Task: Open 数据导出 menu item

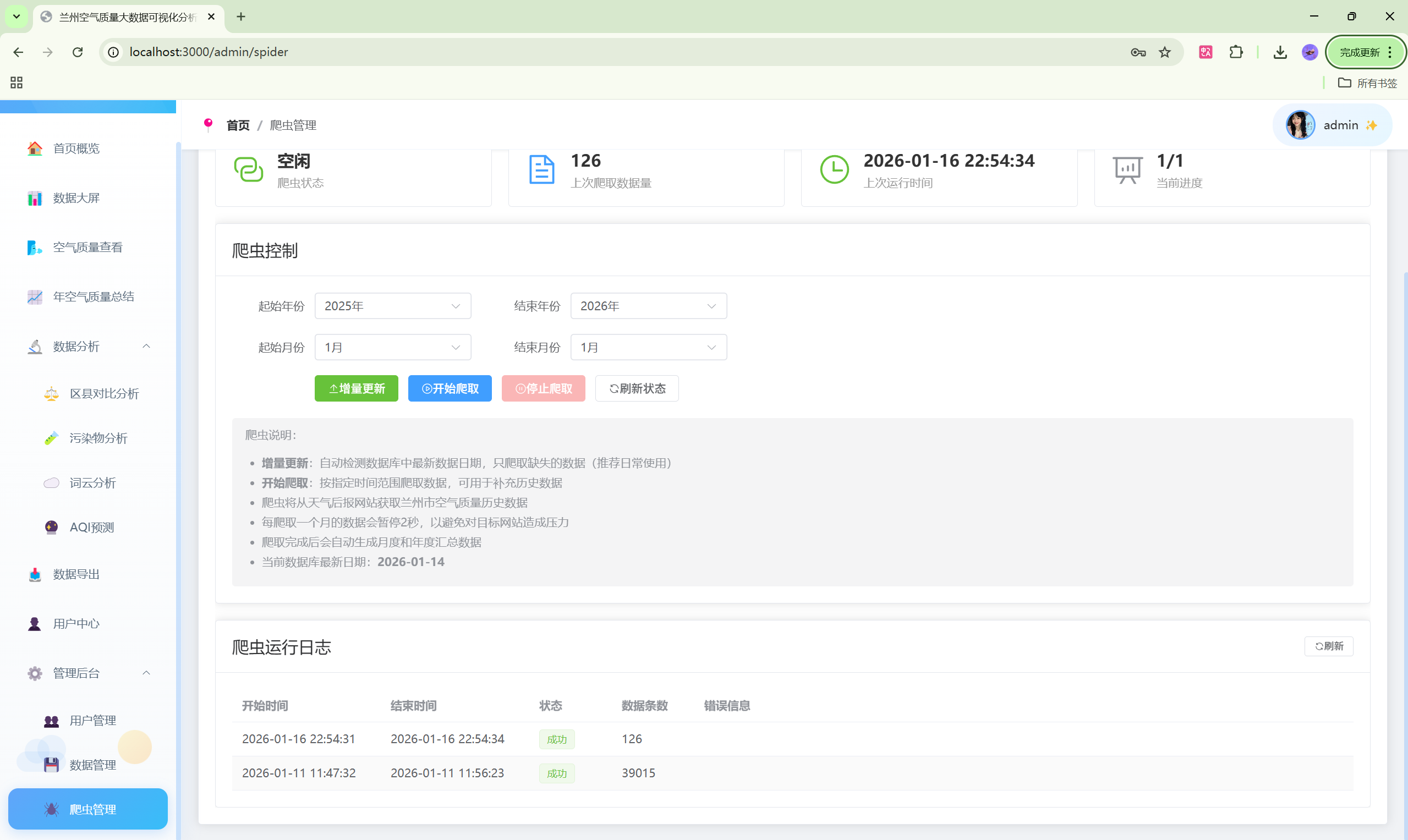Action: pos(76,574)
